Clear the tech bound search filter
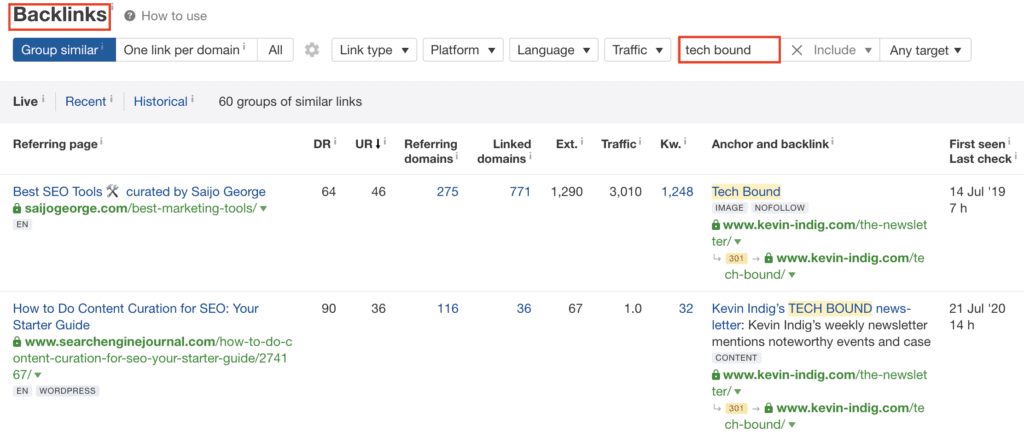 (797, 50)
